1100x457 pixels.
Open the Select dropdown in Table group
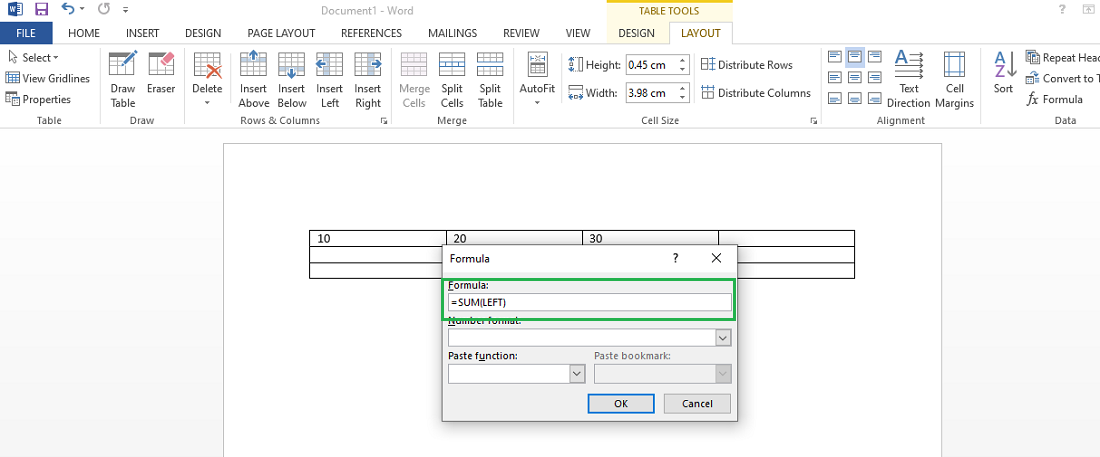[33, 58]
